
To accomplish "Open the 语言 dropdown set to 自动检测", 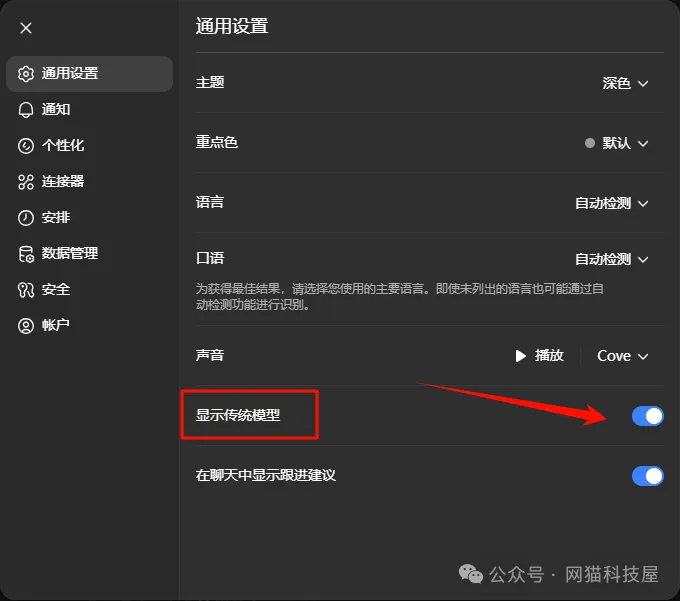I will click(x=611, y=203).
